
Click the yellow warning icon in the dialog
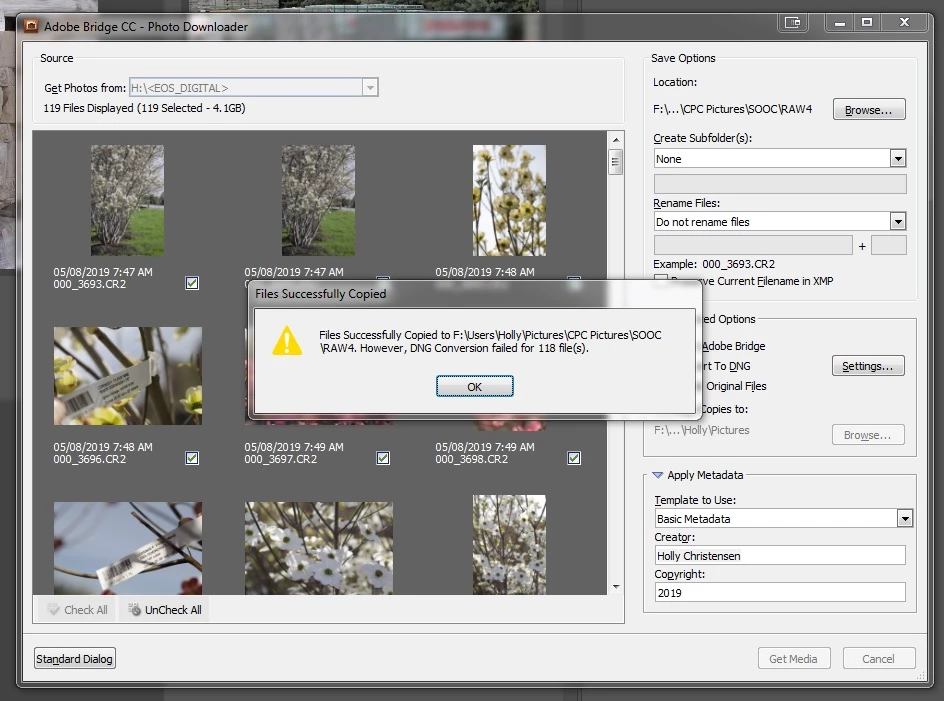287,341
